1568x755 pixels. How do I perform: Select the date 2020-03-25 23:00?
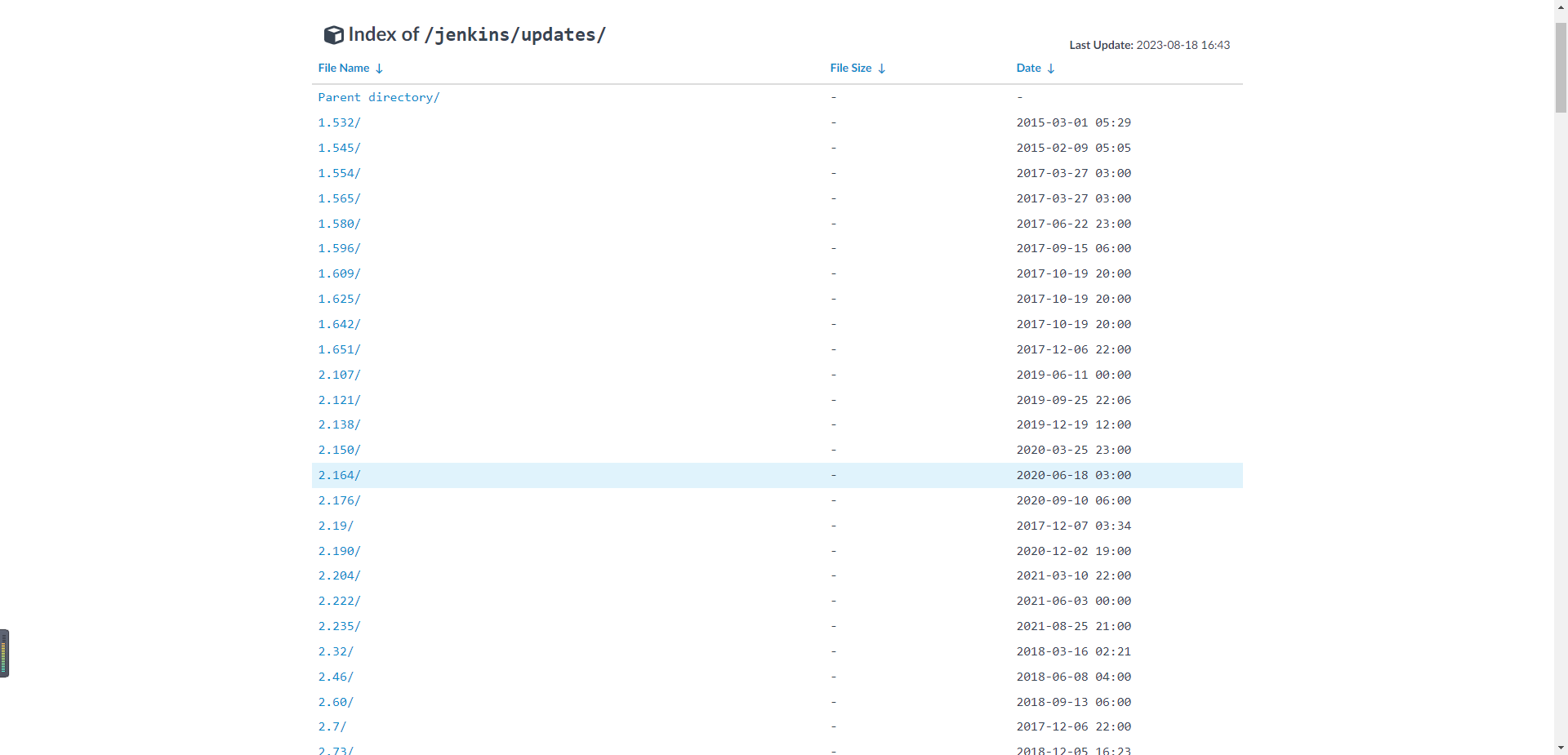[x=1074, y=450]
